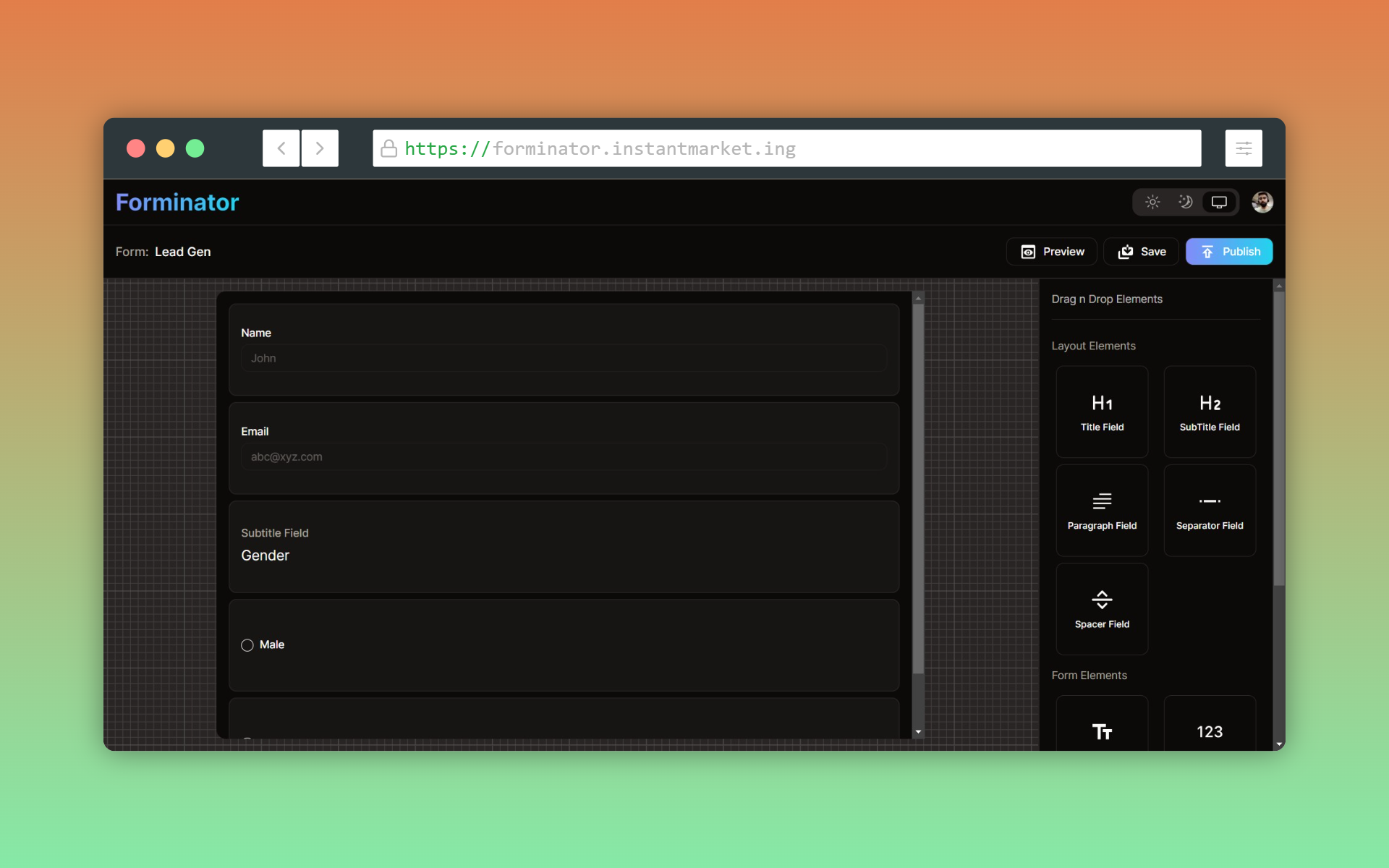Open the user avatar profile menu

pyautogui.click(x=1262, y=202)
